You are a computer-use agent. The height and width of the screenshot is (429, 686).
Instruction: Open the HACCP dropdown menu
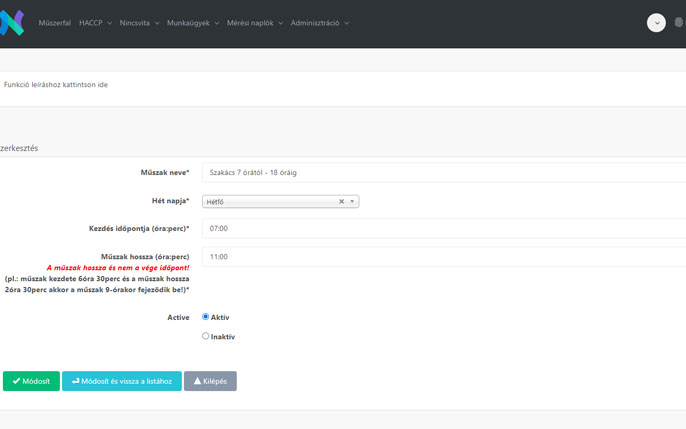95,23
